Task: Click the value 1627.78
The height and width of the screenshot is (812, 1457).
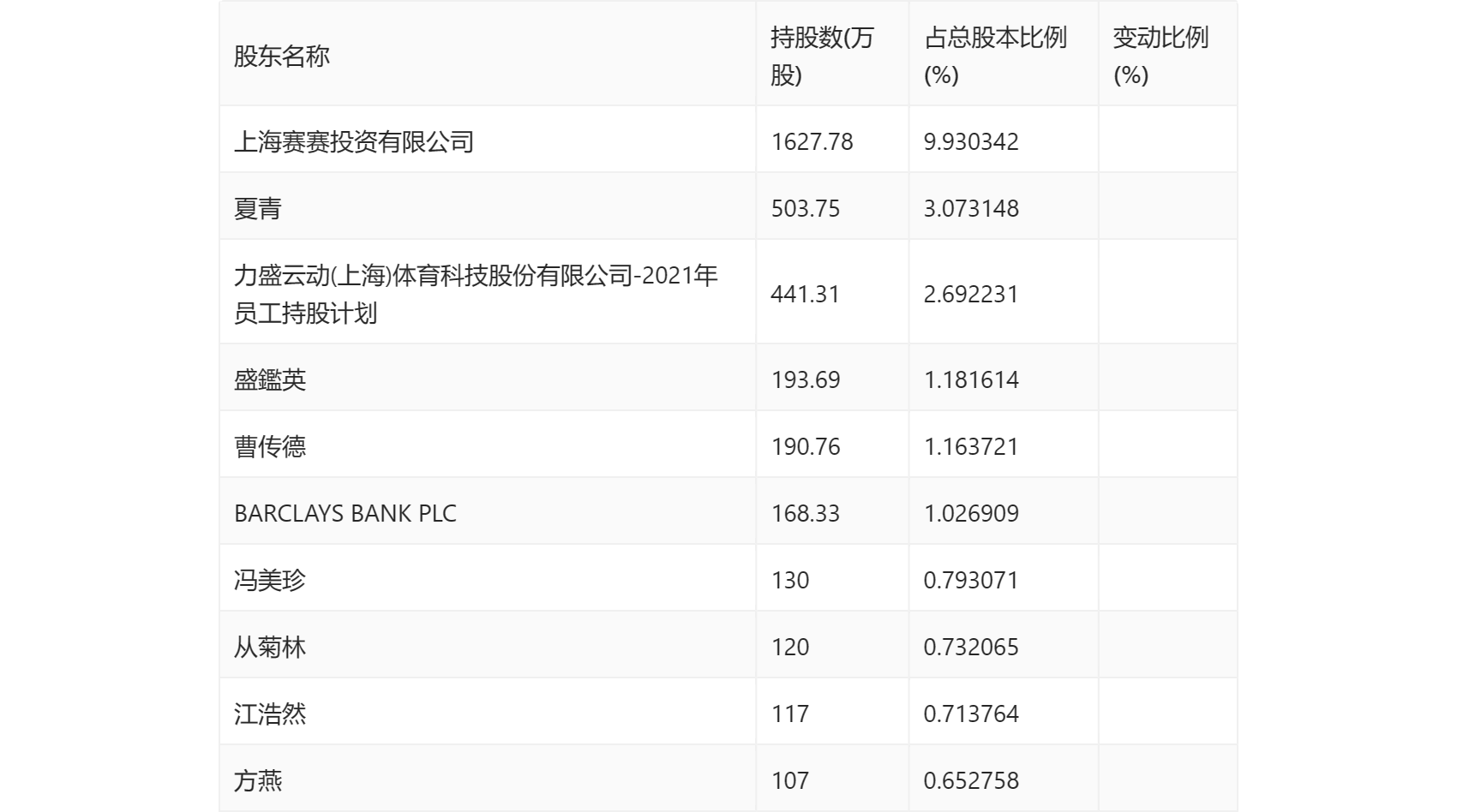Action: [812, 141]
